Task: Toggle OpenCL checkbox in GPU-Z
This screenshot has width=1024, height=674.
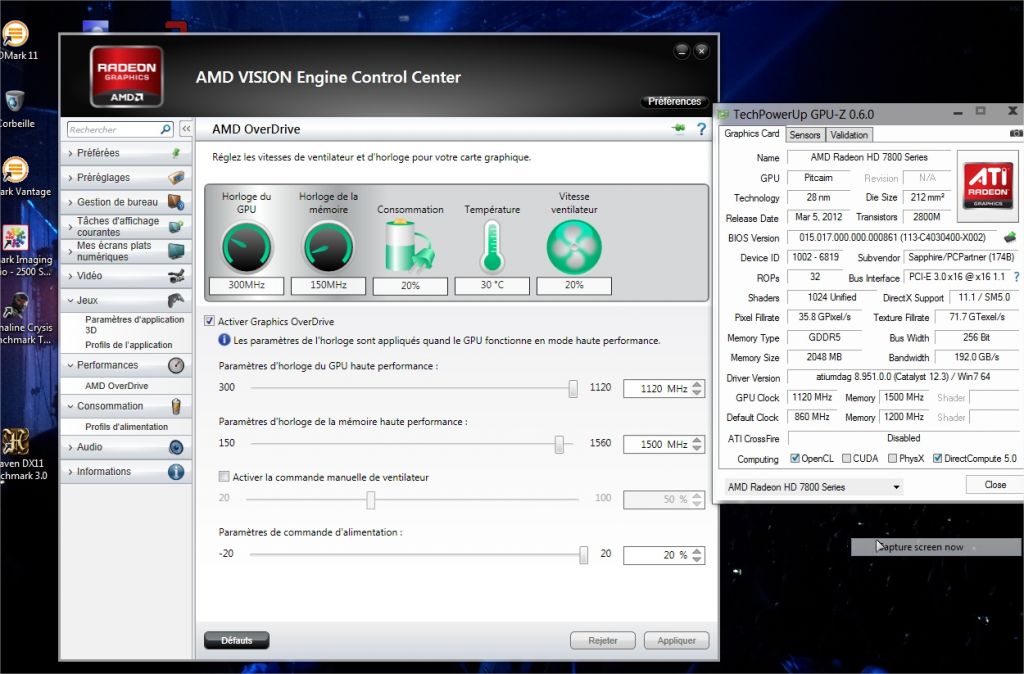Action: tap(795, 458)
